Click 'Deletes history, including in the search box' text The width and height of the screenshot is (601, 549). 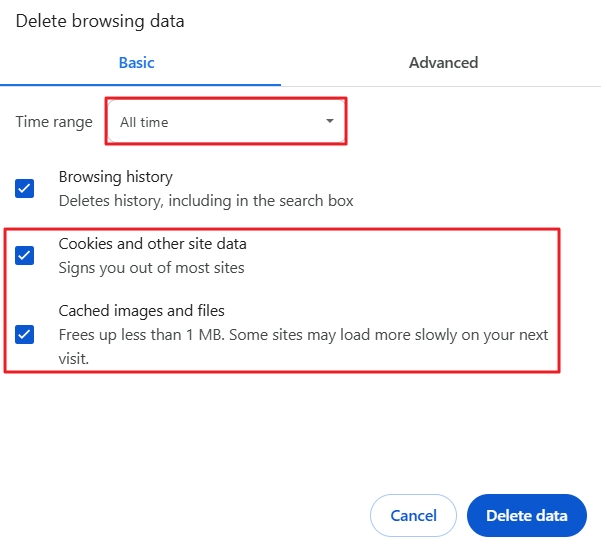pyautogui.click(x=205, y=201)
